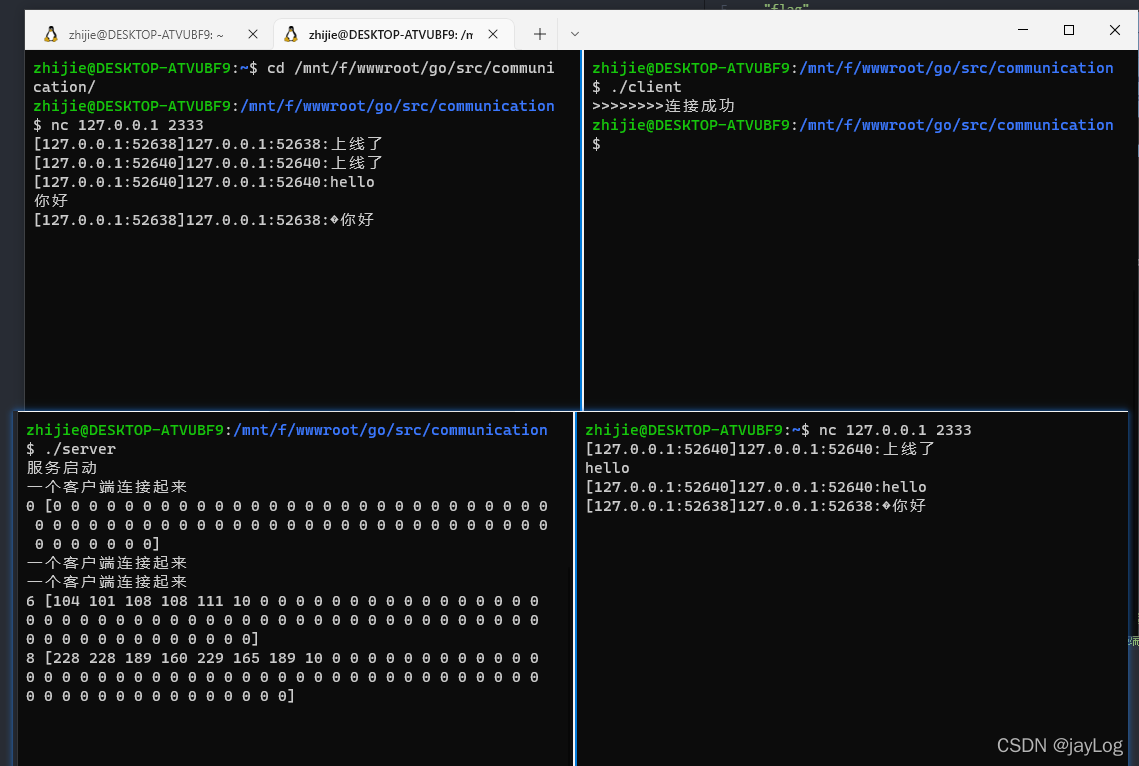1139x766 pixels.
Task: Click the './client' command text
Action: 646,87
